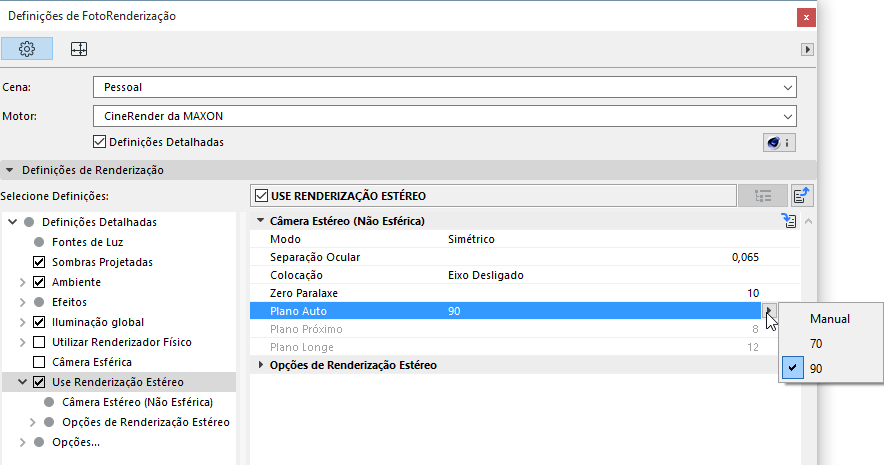884x465 pixels.
Task: Close the Definições de FotoRenderização dialog
Action: coord(804,17)
